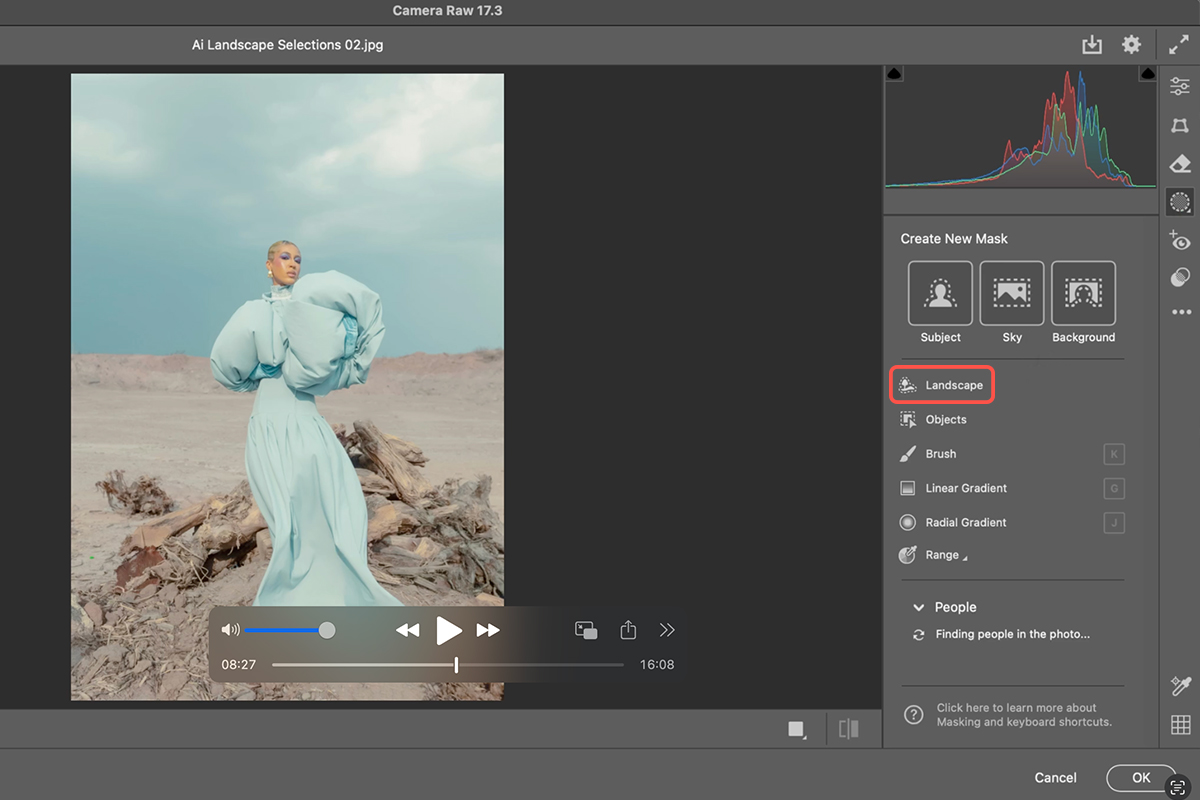Open the Presets overlapping circles icon
1200x800 pixels.
coord(1180,277)
